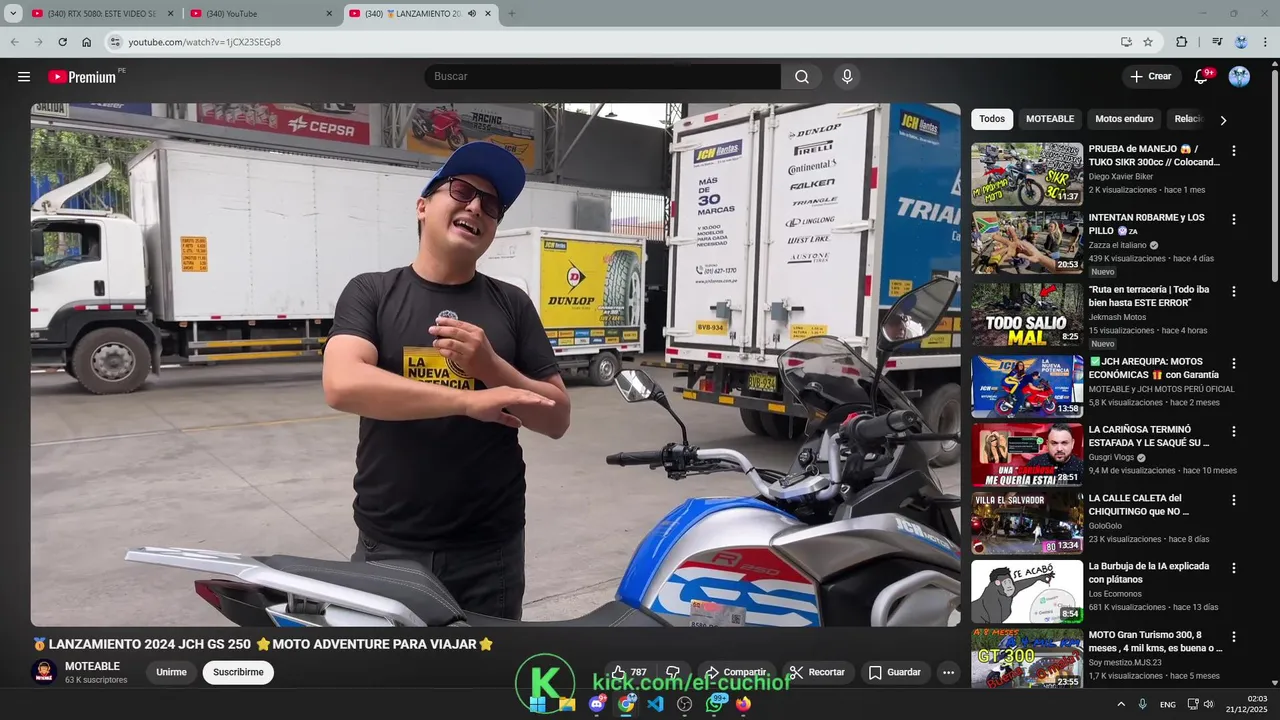Open MOTEABLE channel name link

tap(92, 666)
